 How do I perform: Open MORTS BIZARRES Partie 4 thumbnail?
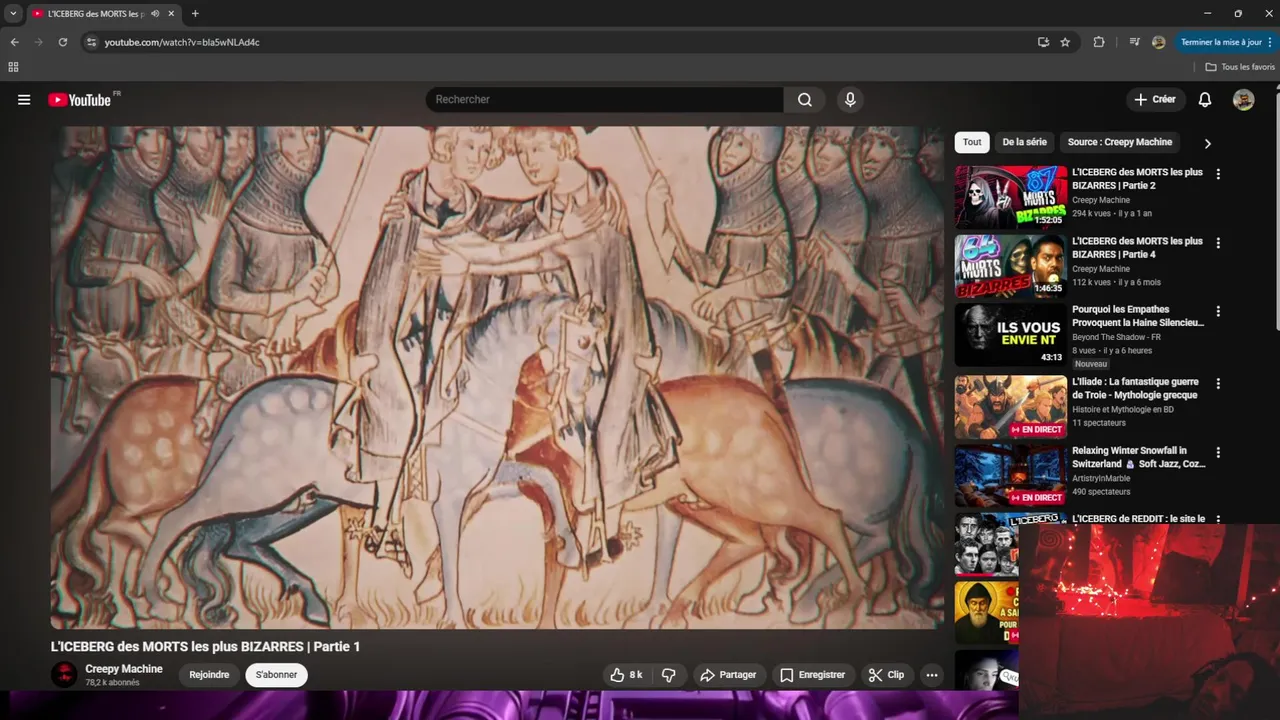pyautogui.click(x=1010, y=266)
